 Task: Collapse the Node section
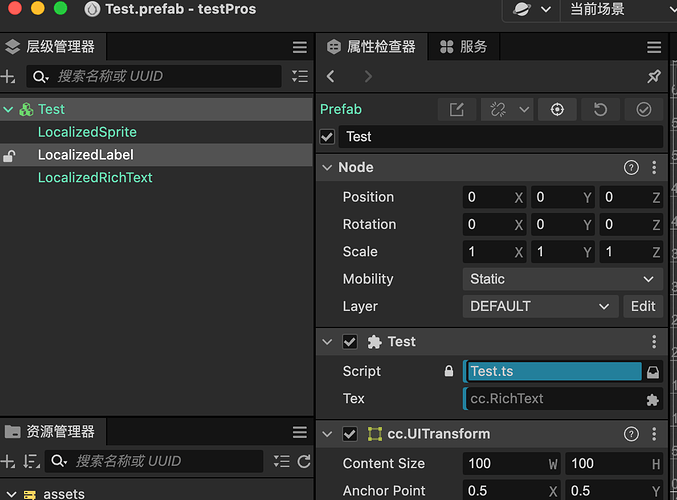tap(327, 167)
